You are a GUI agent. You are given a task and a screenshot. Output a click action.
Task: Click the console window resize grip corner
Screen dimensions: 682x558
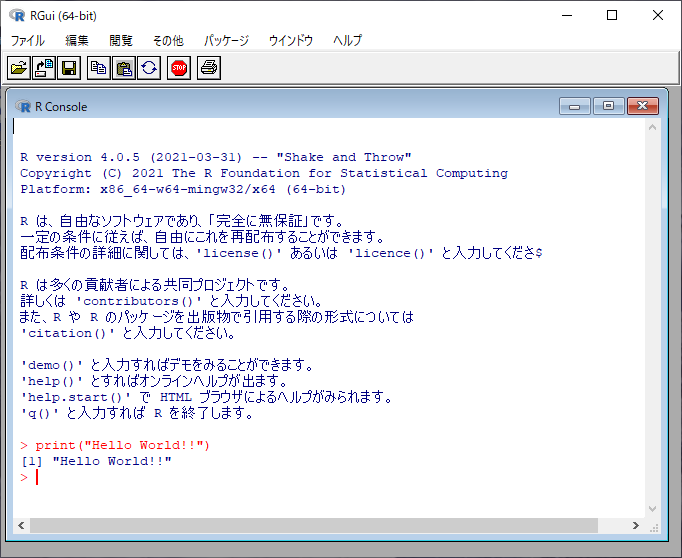click(x=654, y=528)
